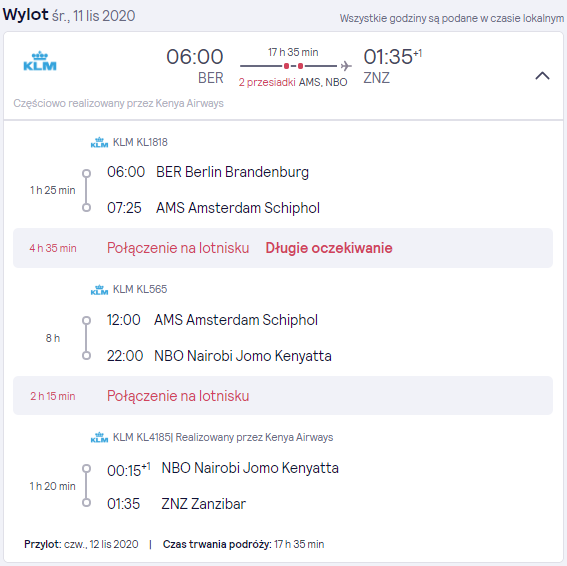Click the second red stopover dot
Image resolution: width=567 pixels, height=566 pixels.
tap(300, 66)
